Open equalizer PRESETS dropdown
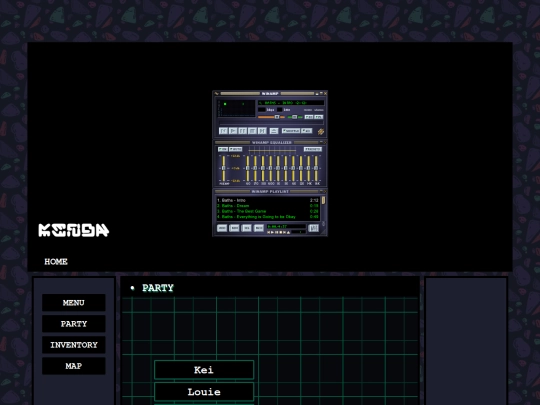 point(313,149)
